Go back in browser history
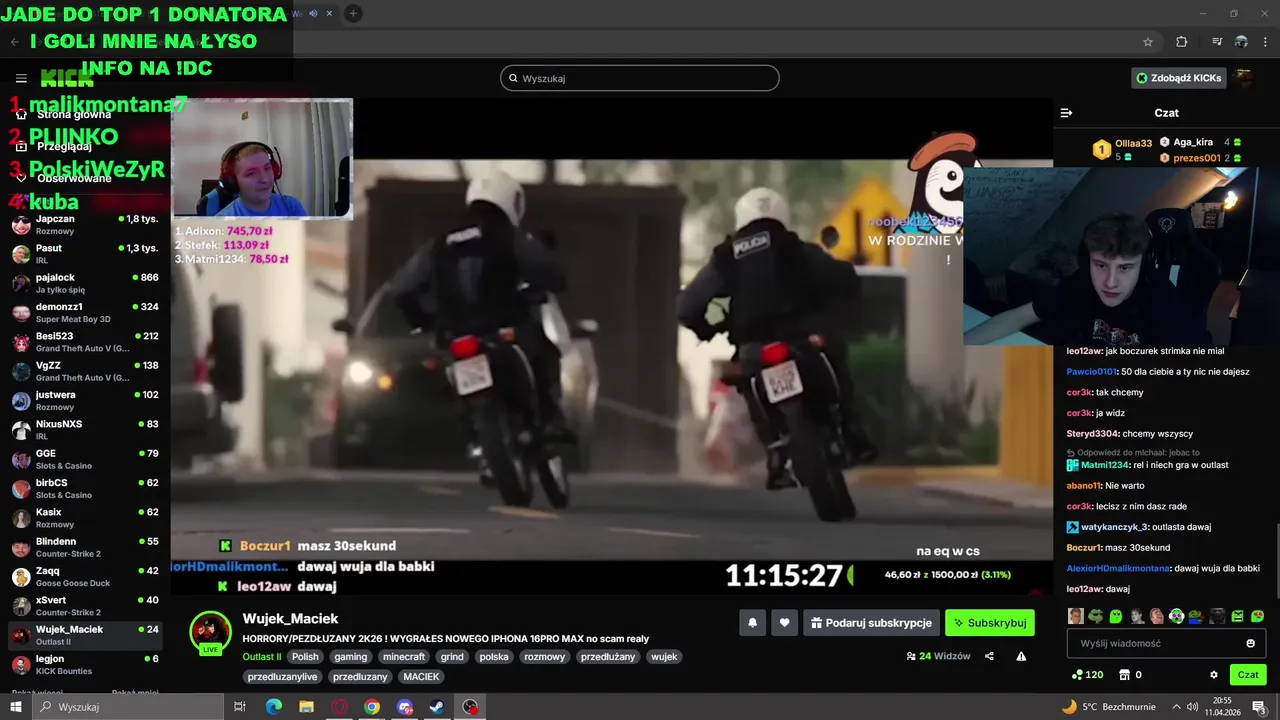The height and width of the screenshot is (720, 1280). tap(15, 42)
